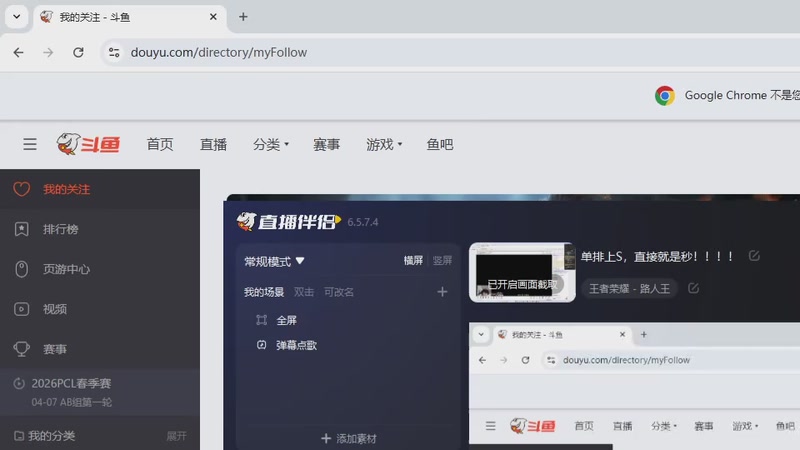Expand the 游戏 dropdown menu
The image size is (800, 450).
click(x=384, y=144)
